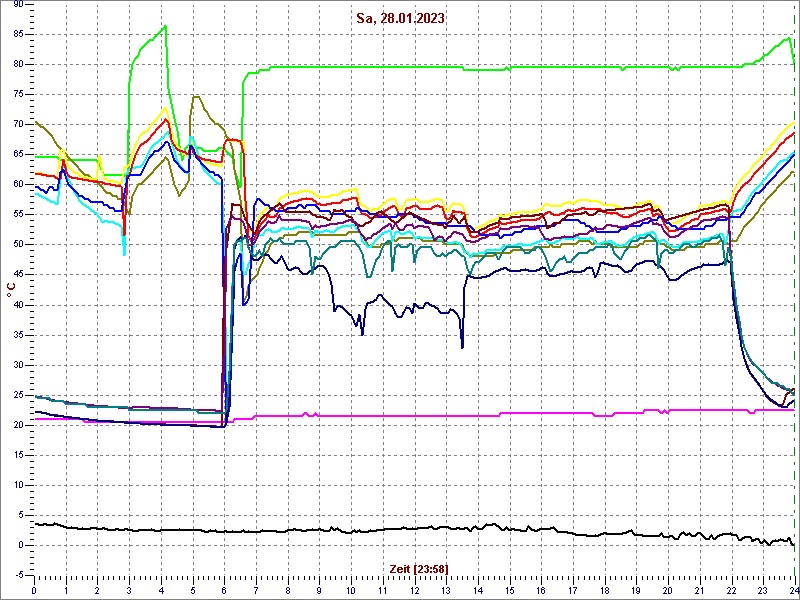Click hour 16 on the time axis
The height and width of the screenshot is (600, 800).
pos(541,588)
